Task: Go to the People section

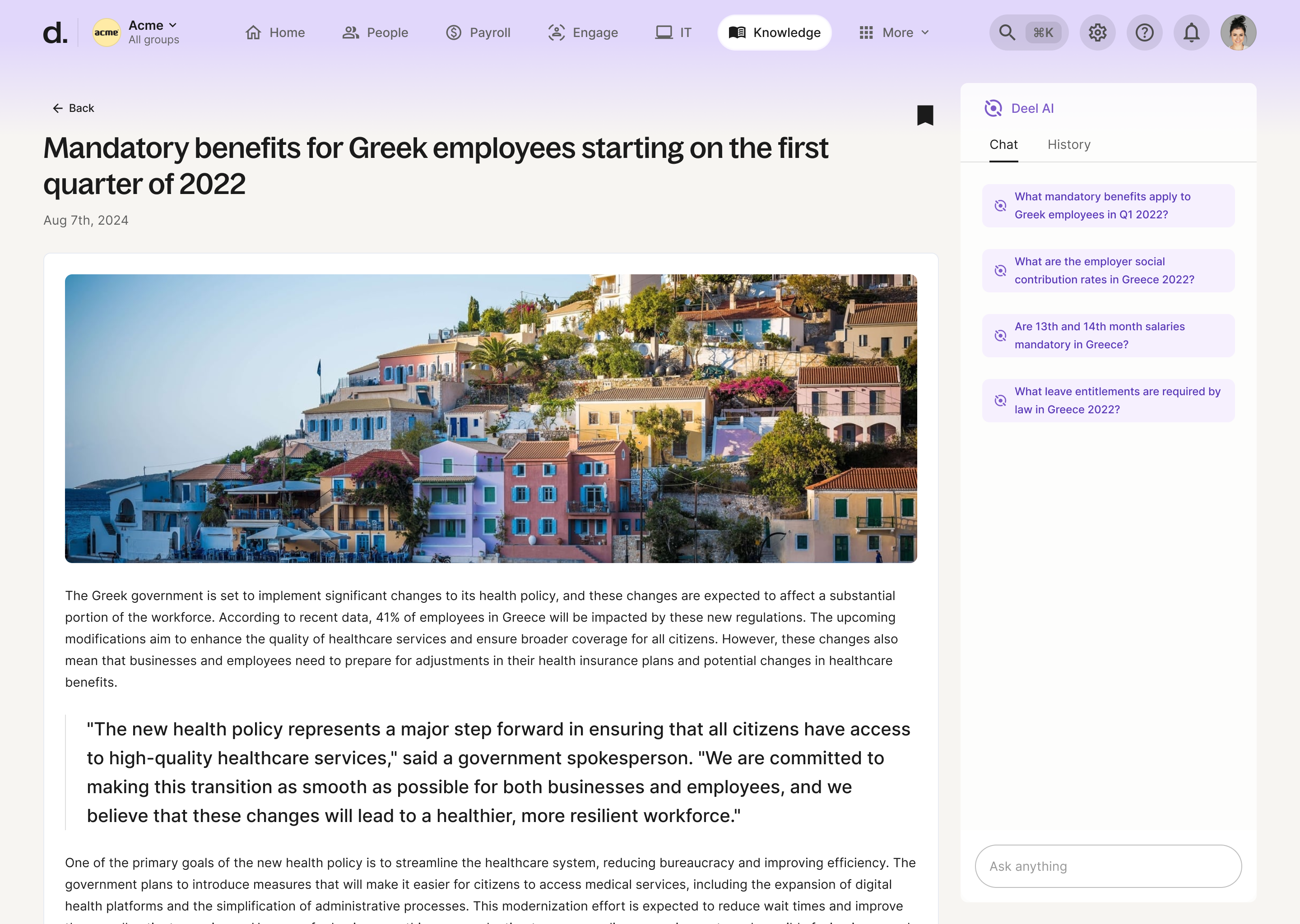Action: [x=375, y=33]
